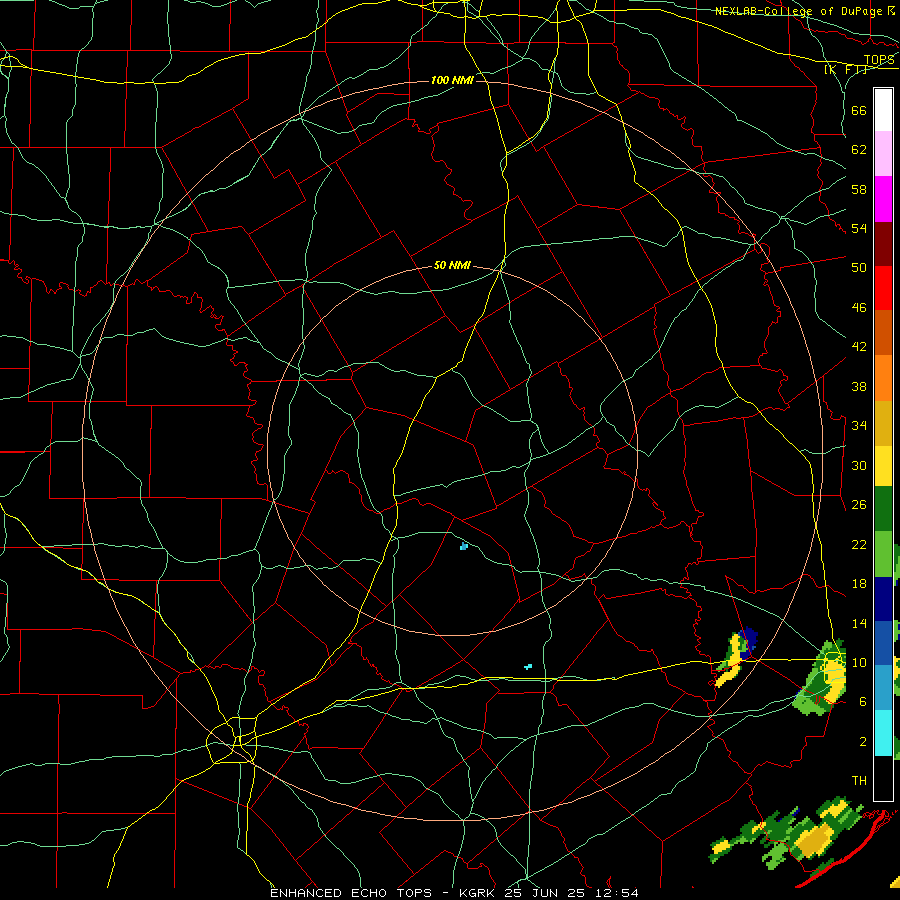Viewport: 900px width, 900px height.
Task: Click the light pink legend swatch
Action: click(883, 153)
